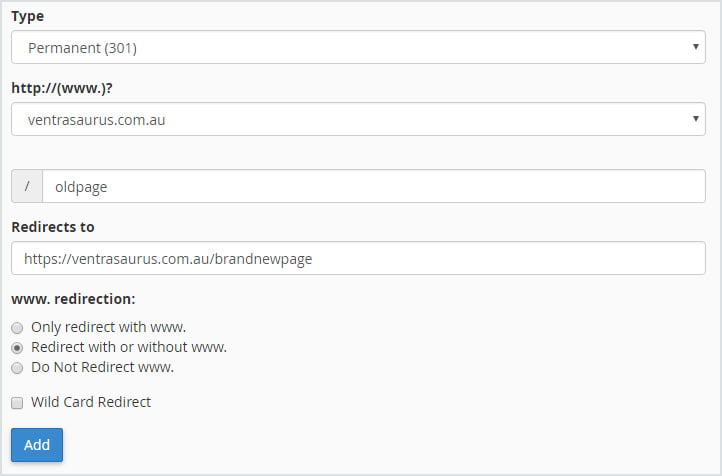
Task: Open the Type dropdown showing Permanent (301)
Action: [x=358, y=47]
